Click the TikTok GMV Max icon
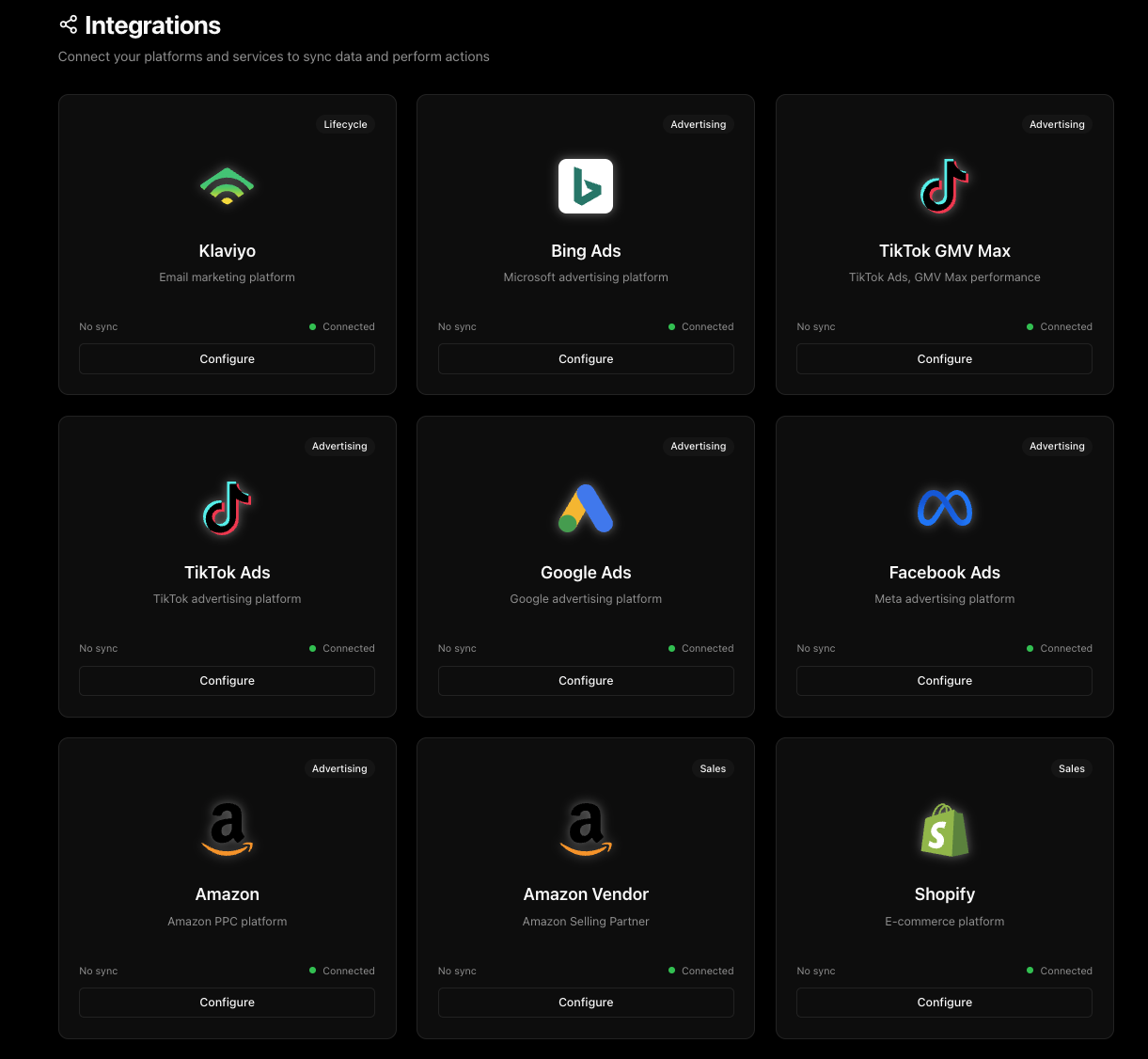Image resolution: width=1148 pixels, height=1059 pixels. (x=944, y=186)
